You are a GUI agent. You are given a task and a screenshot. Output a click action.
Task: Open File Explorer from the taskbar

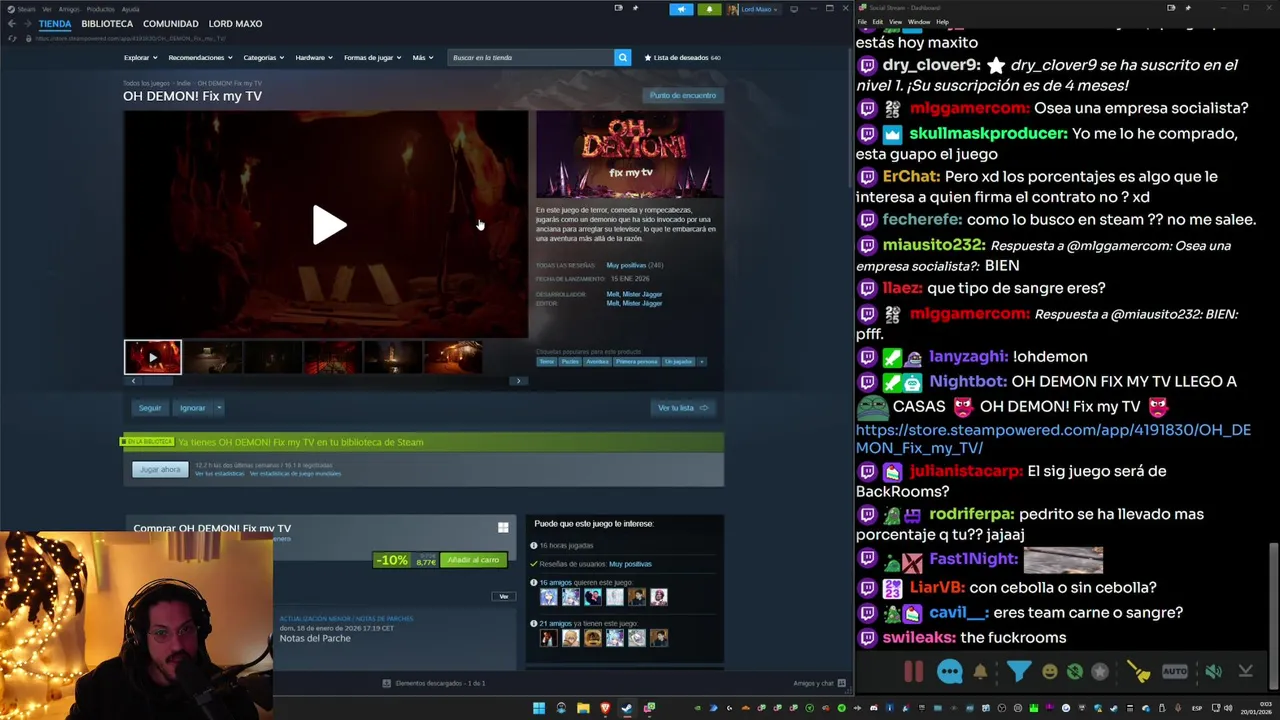pos(583,708)
